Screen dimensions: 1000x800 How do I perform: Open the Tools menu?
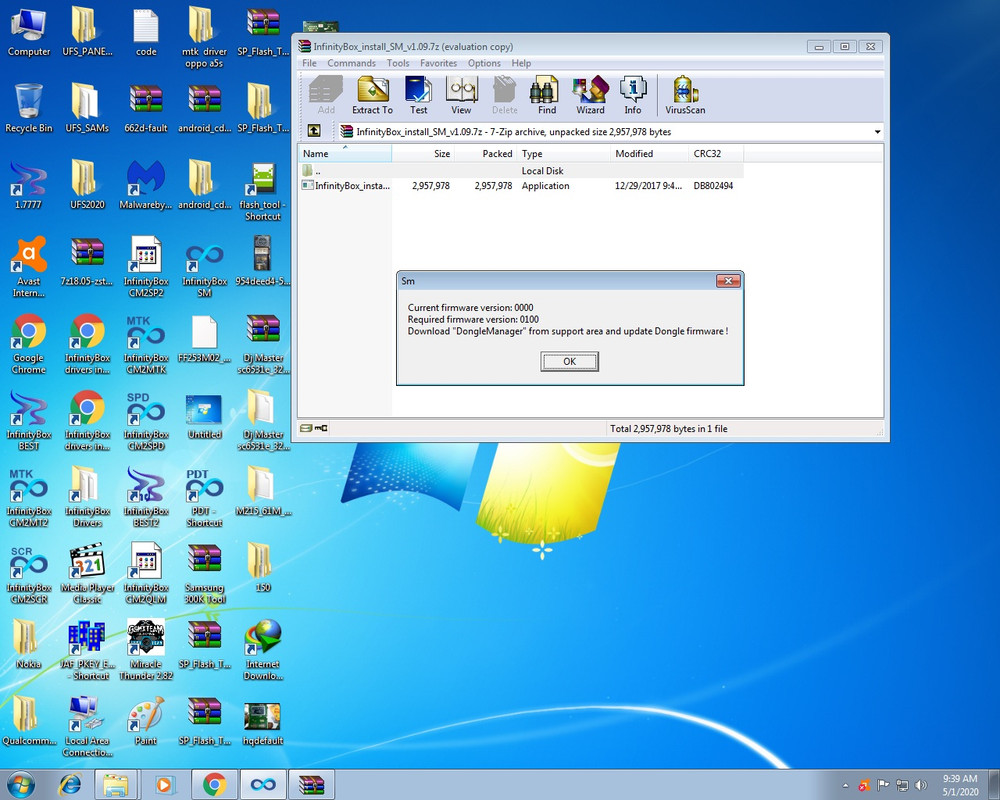click(x=398, y=63)
